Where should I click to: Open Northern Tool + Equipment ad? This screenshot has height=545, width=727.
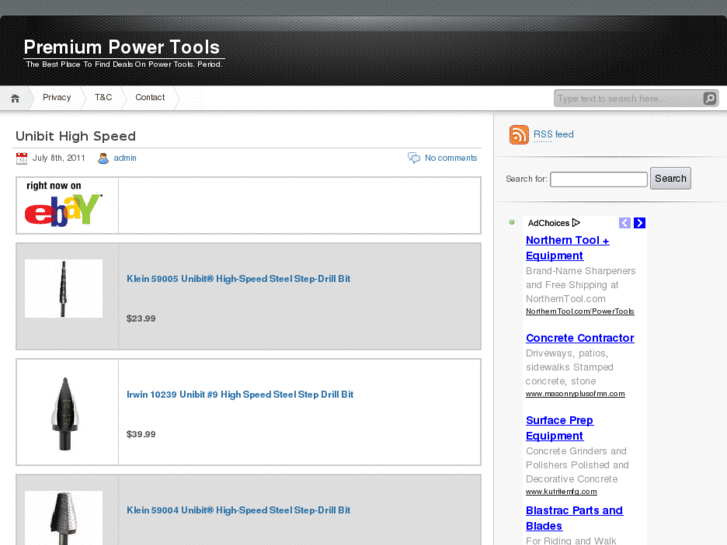point(567,248)
